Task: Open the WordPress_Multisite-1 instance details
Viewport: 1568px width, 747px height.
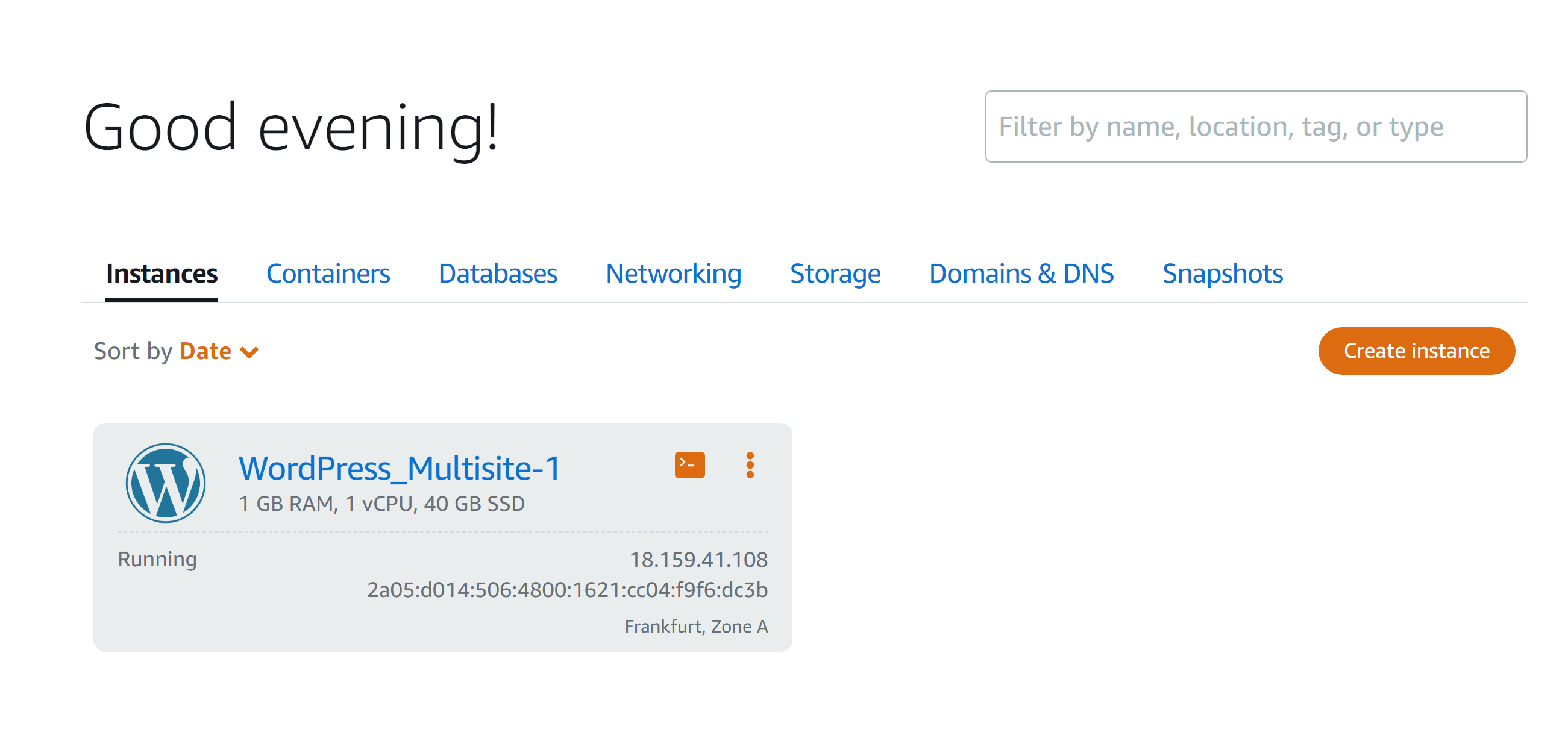Action: click(400, 468)
